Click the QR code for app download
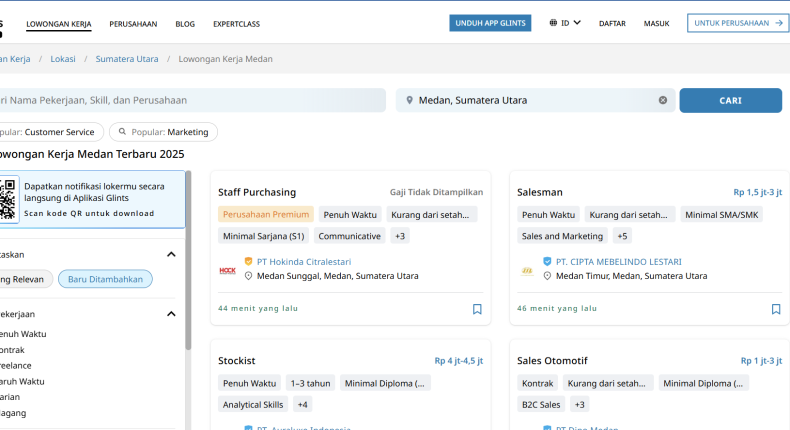 8,199
